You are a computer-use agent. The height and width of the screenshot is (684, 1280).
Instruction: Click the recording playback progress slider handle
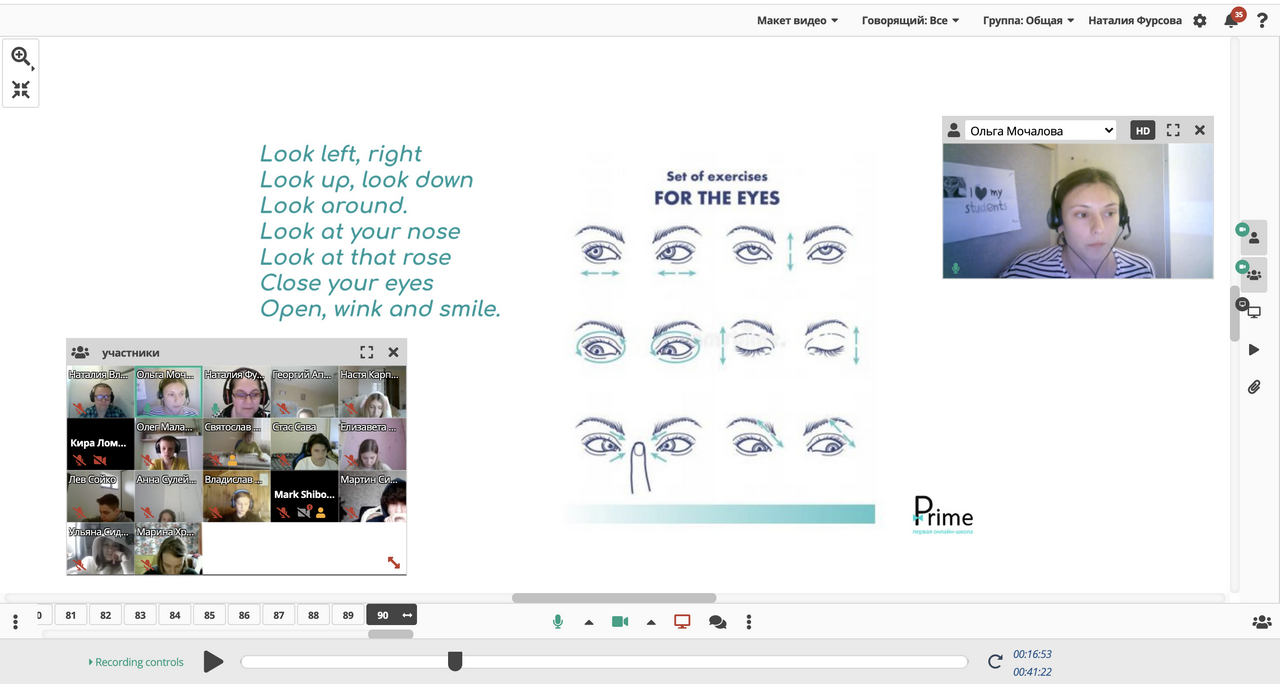click(x=455, y=661)
